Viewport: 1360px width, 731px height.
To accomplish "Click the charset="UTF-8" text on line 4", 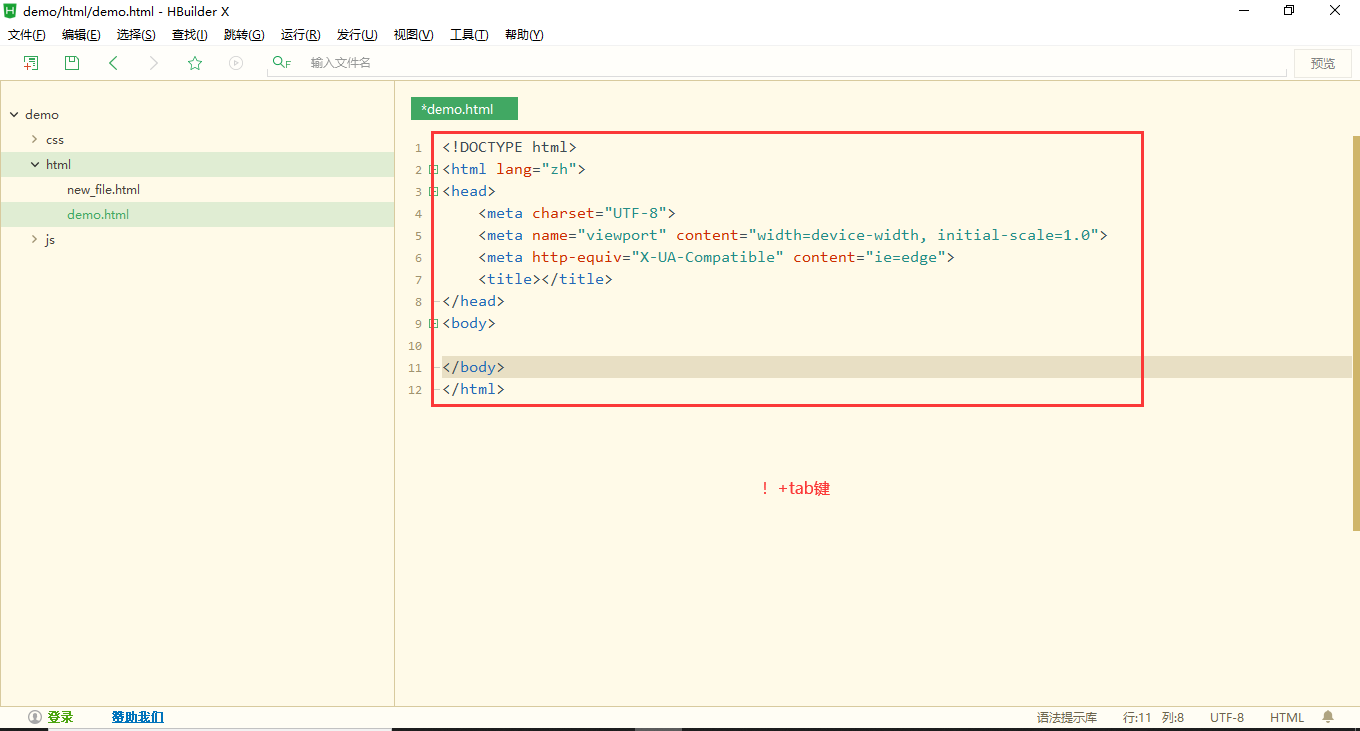I will pos(600,214).
